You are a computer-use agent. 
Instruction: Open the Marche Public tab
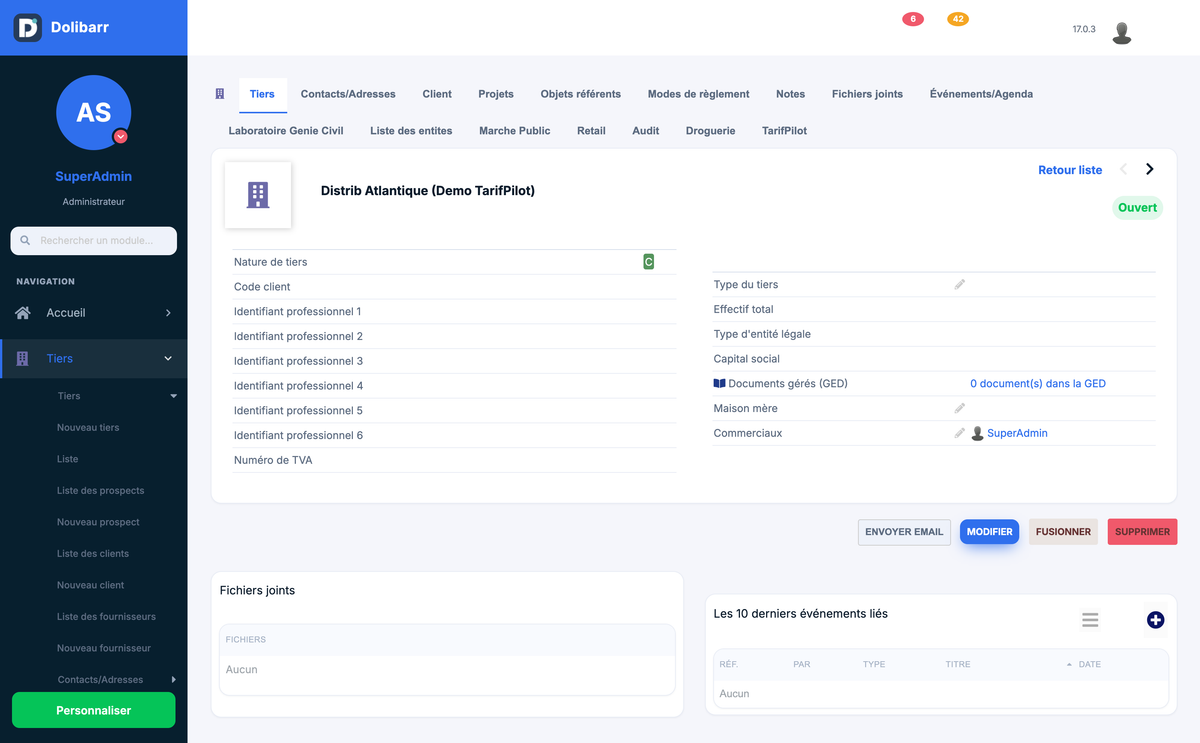click(515, 131)
